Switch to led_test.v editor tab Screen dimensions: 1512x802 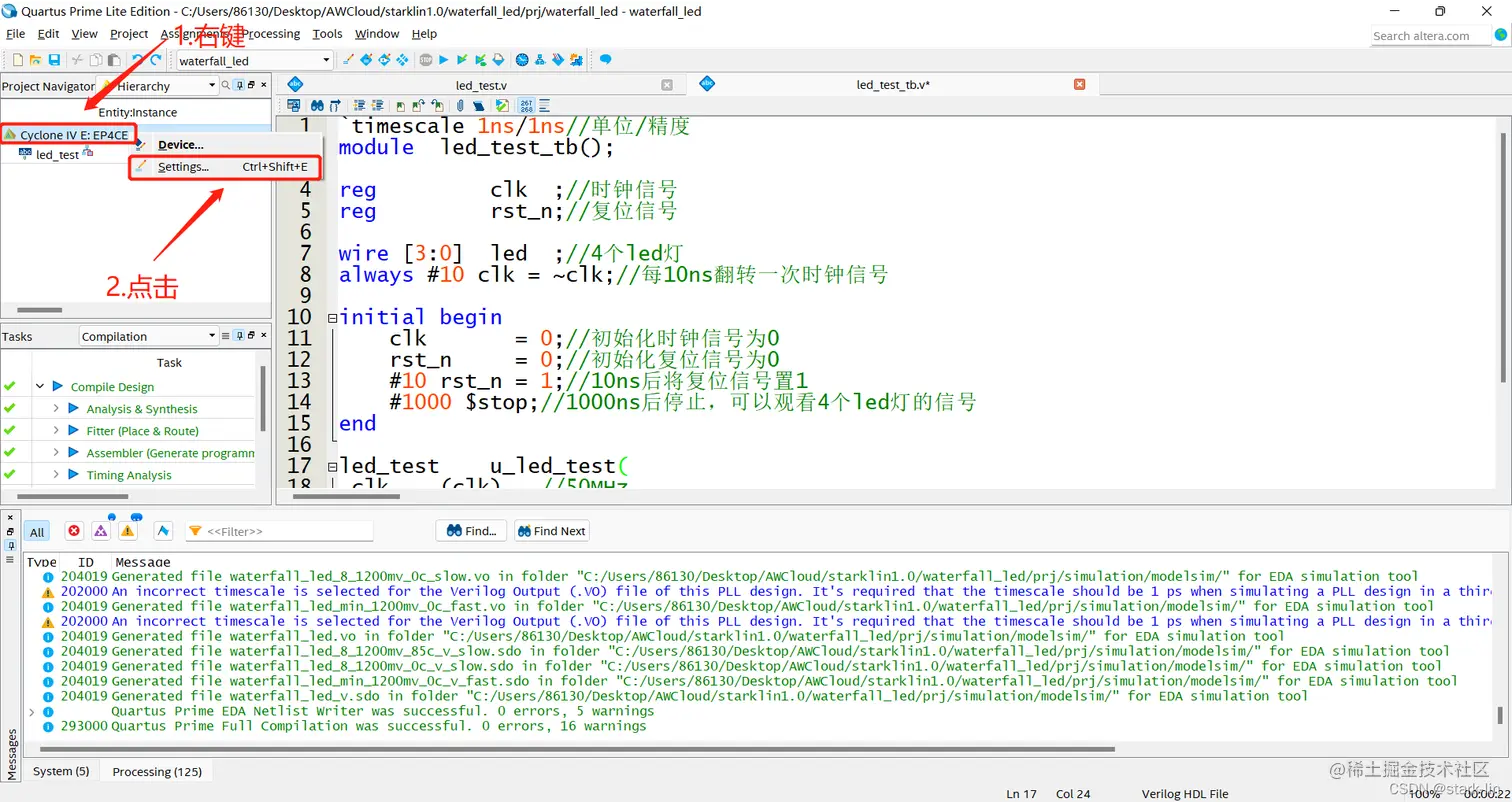point(482,85)
